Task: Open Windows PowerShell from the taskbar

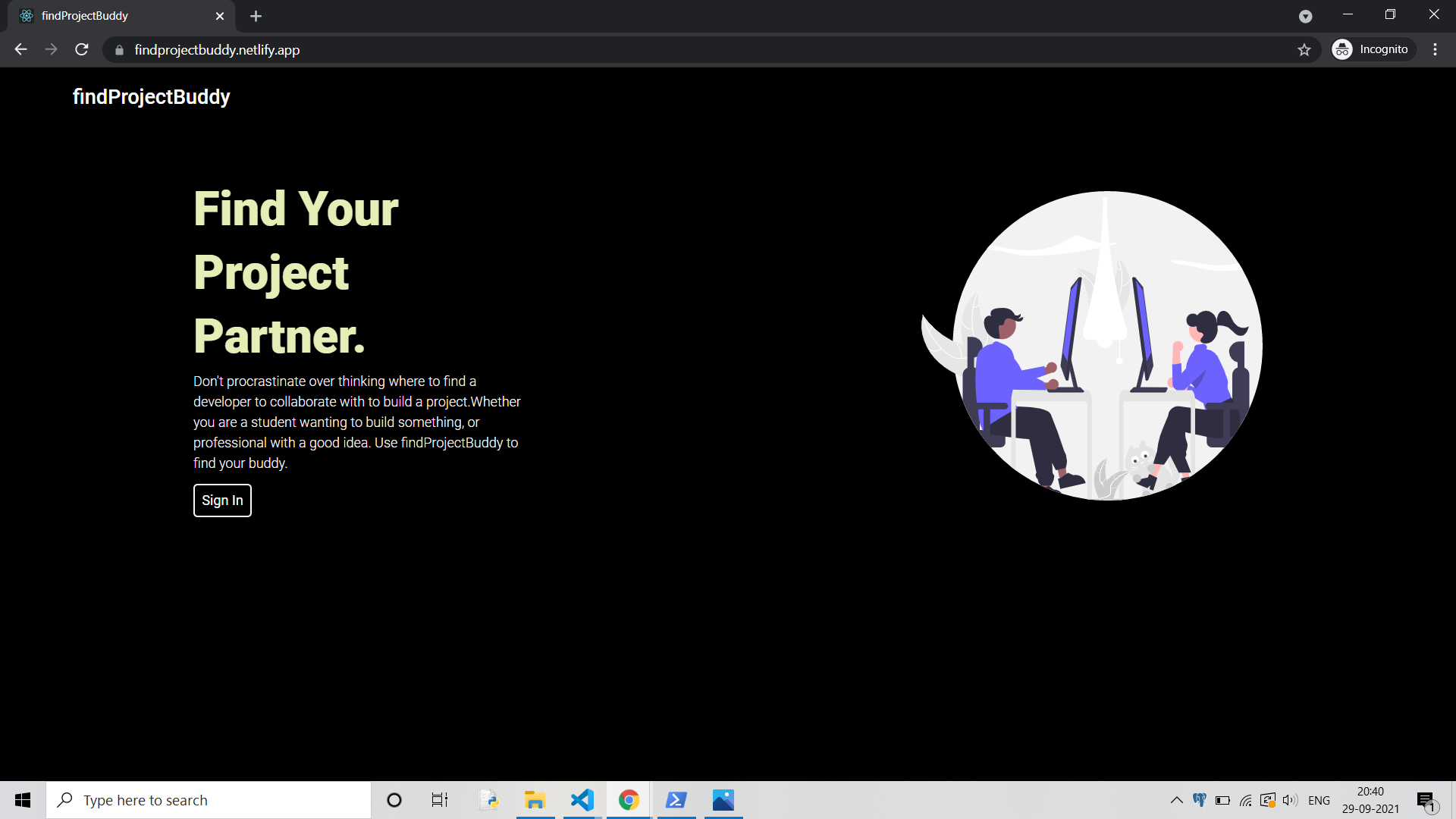Action: (x=675, y=800)
